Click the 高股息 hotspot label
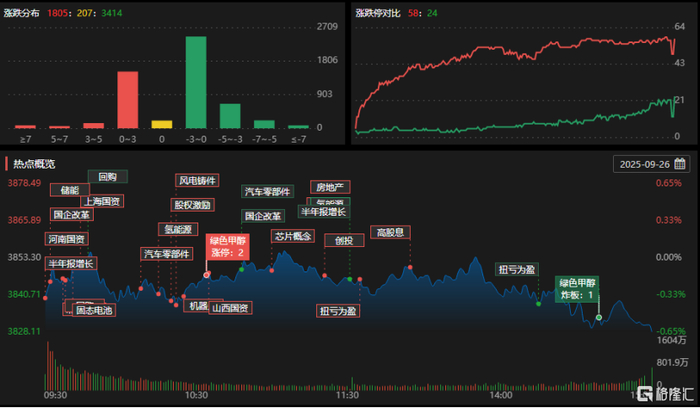Image resolution: width=700 pixels, height=408 pixels. 390,232
